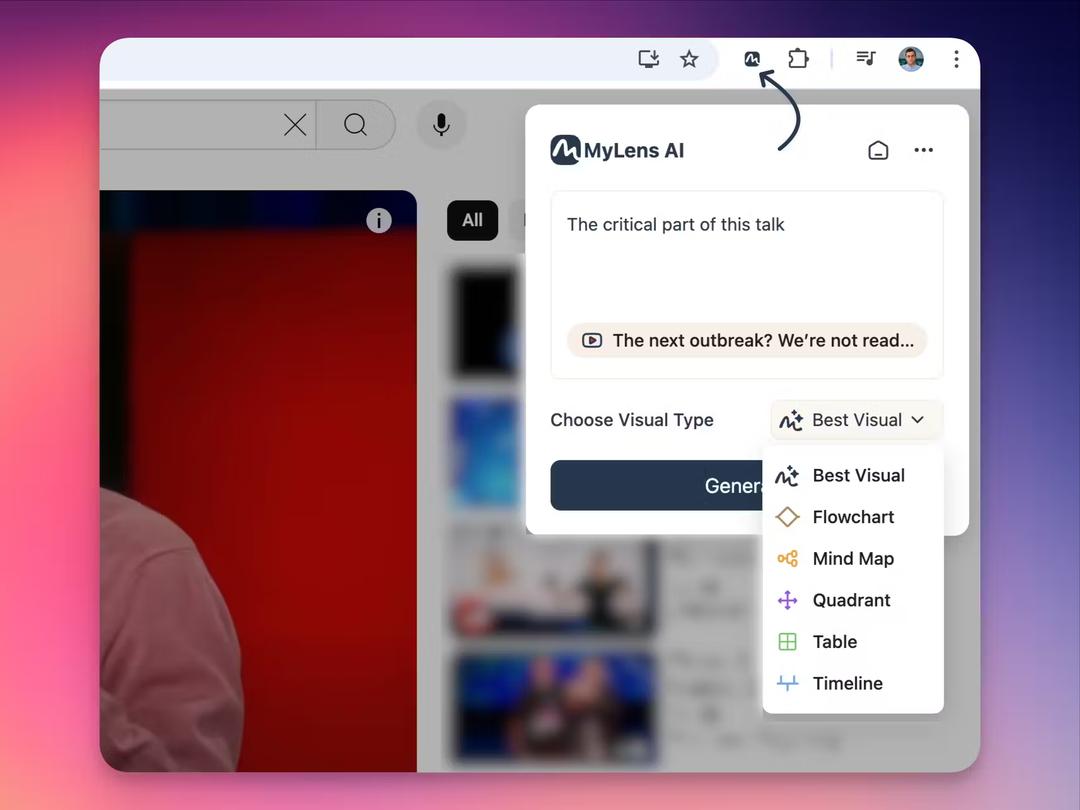1080x810 pixels.
Task: Open the media controls playlist icon
Action: tap(866, 59)
